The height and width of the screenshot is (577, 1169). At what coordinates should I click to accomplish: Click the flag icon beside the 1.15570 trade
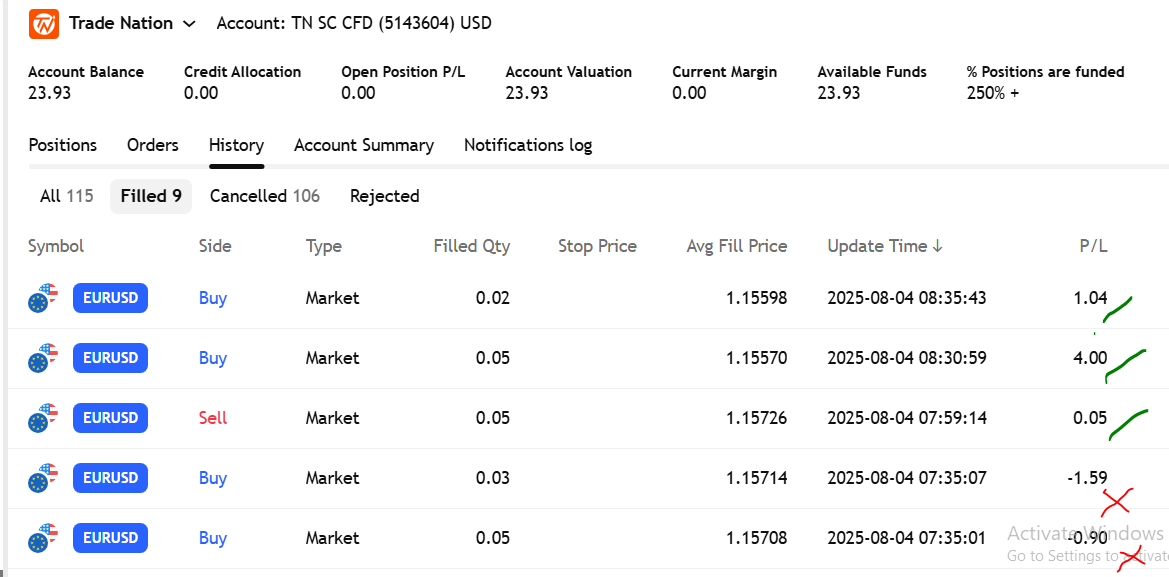click(42, 358)
